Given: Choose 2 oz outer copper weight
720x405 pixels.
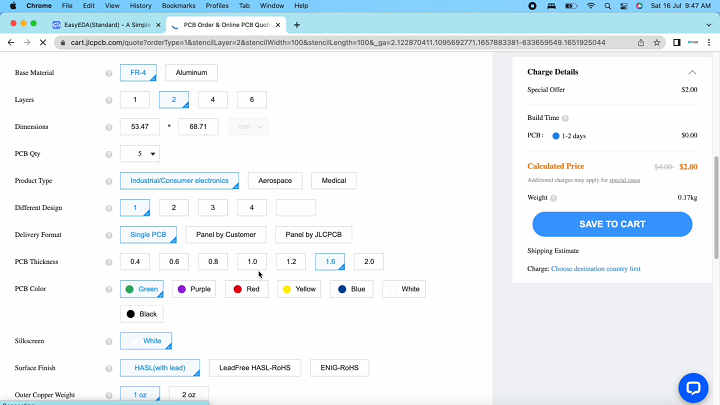Looking at the screenshot, I should 189,394.
